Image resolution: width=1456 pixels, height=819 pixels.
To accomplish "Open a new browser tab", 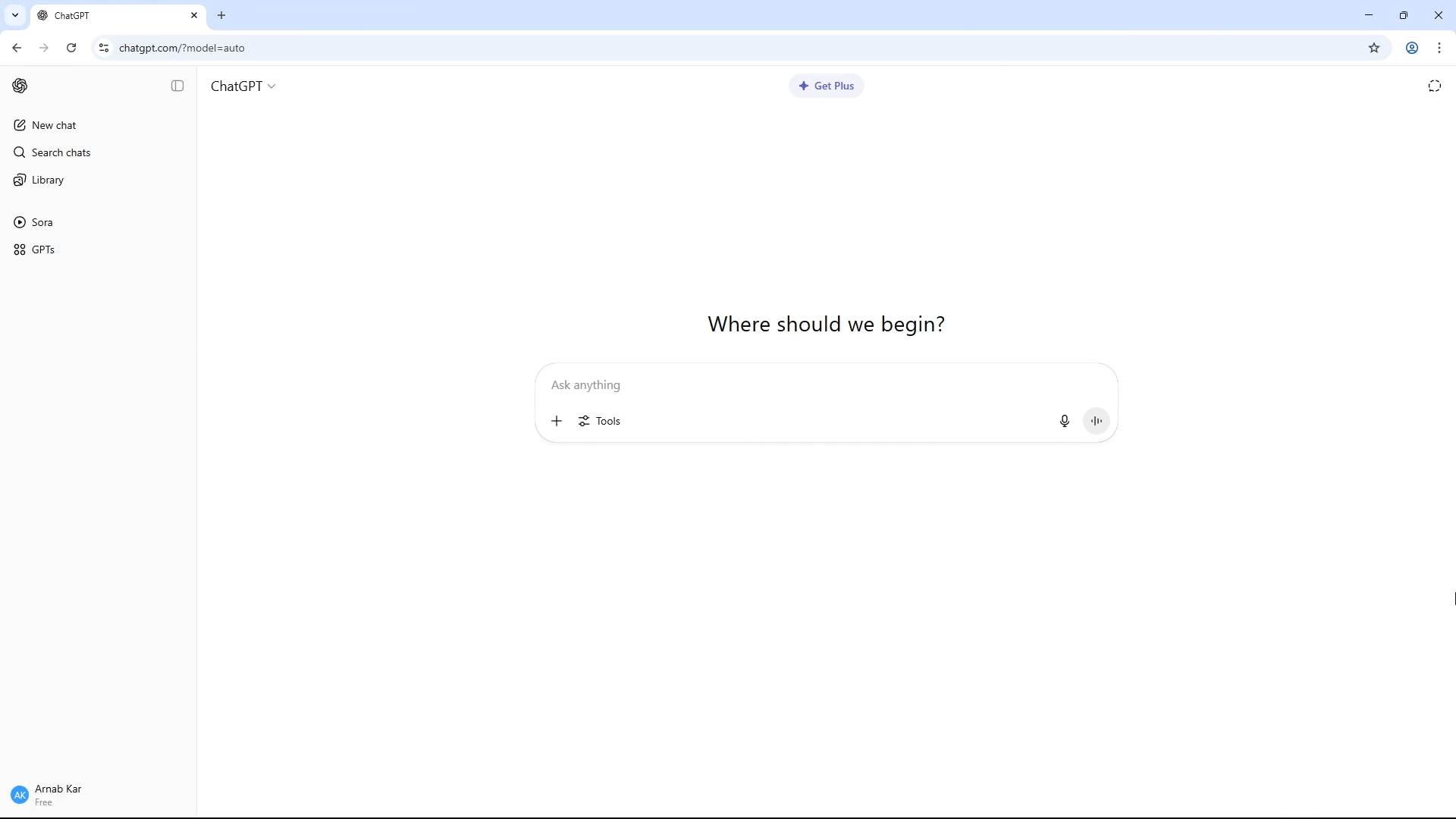I will coord(221,15).
